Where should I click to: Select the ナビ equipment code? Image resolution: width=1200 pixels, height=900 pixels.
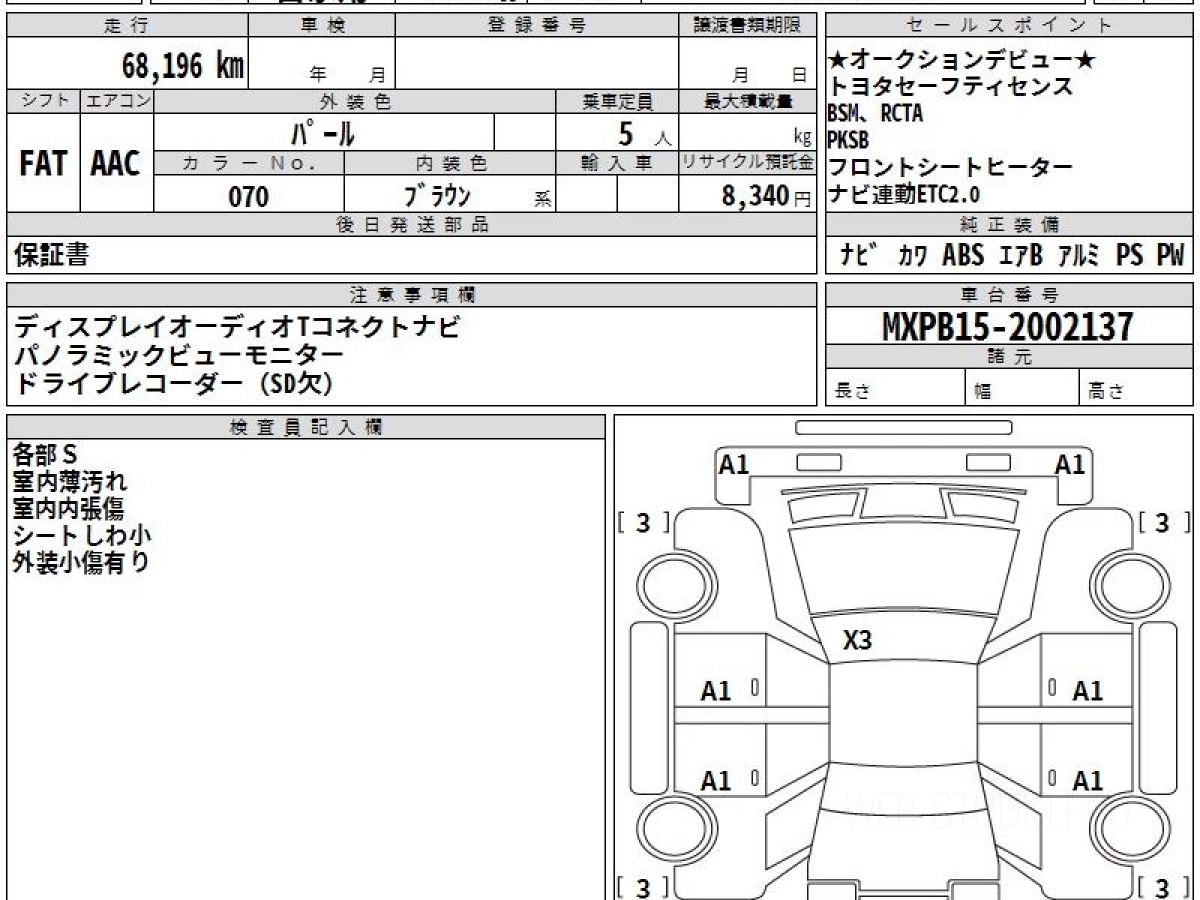pyautogui.click(x=859, y=255)
